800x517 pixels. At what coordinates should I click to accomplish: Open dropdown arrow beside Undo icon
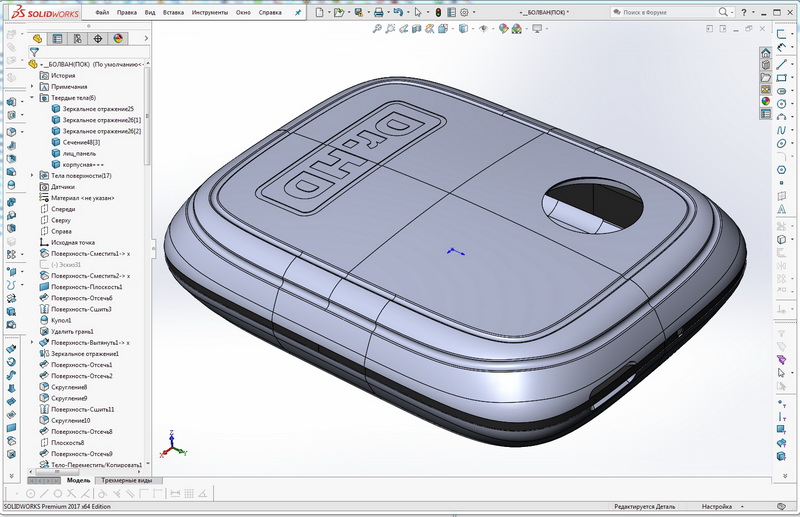point(408,12)
